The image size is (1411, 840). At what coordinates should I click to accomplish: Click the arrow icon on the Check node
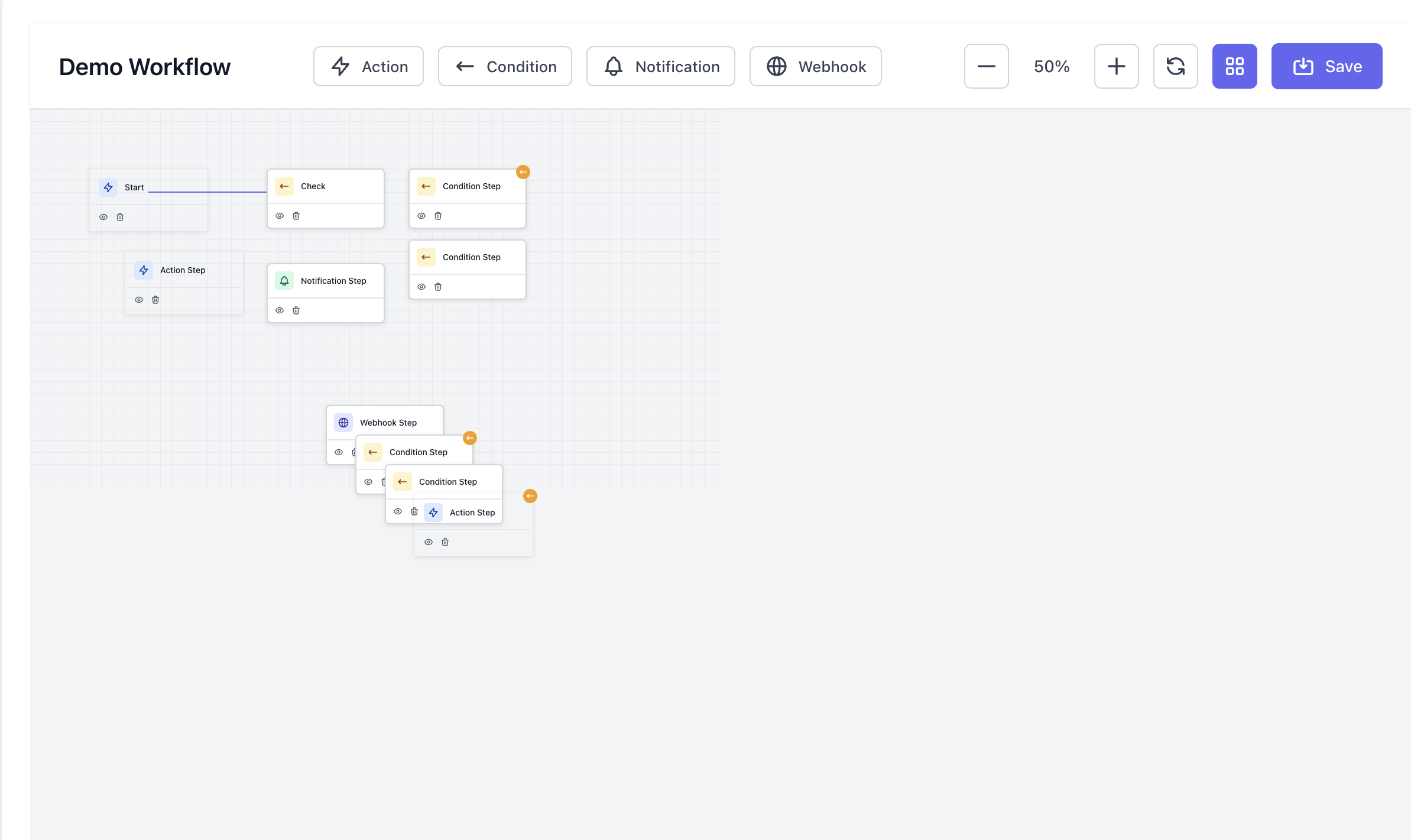pyautogui.click(x=284, y=186)
